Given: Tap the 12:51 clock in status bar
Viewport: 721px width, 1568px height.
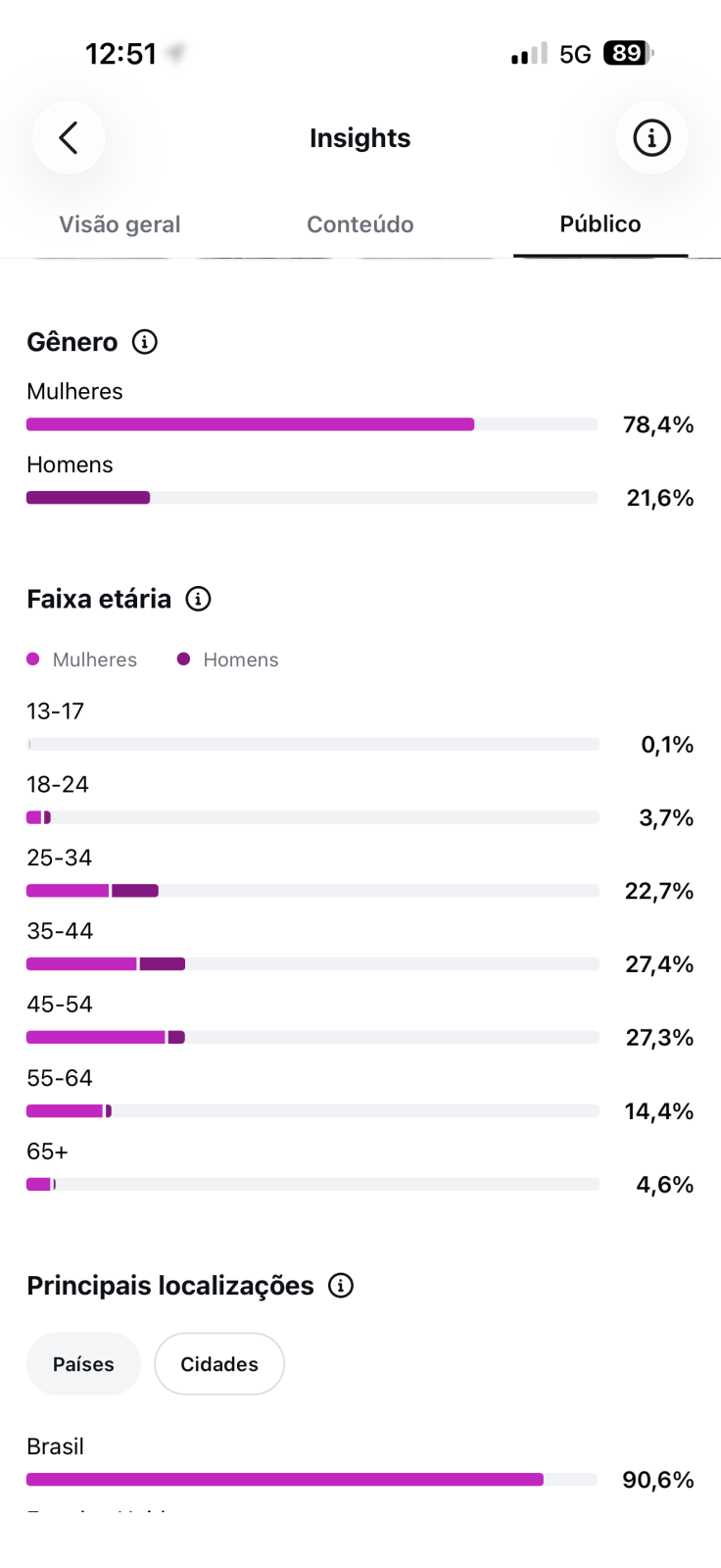Looking at the screenshot, I should click(x=121, y=54).
